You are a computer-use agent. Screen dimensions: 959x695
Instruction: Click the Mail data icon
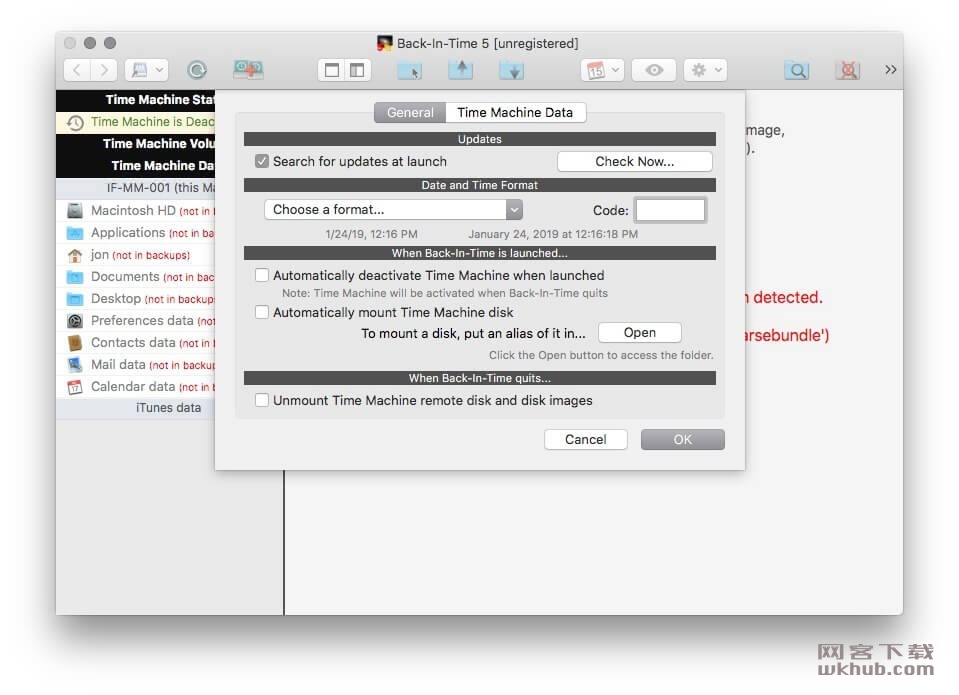75,365
